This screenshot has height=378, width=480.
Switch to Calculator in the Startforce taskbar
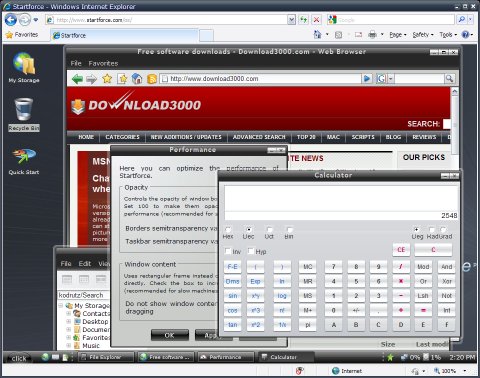[286, 357]
